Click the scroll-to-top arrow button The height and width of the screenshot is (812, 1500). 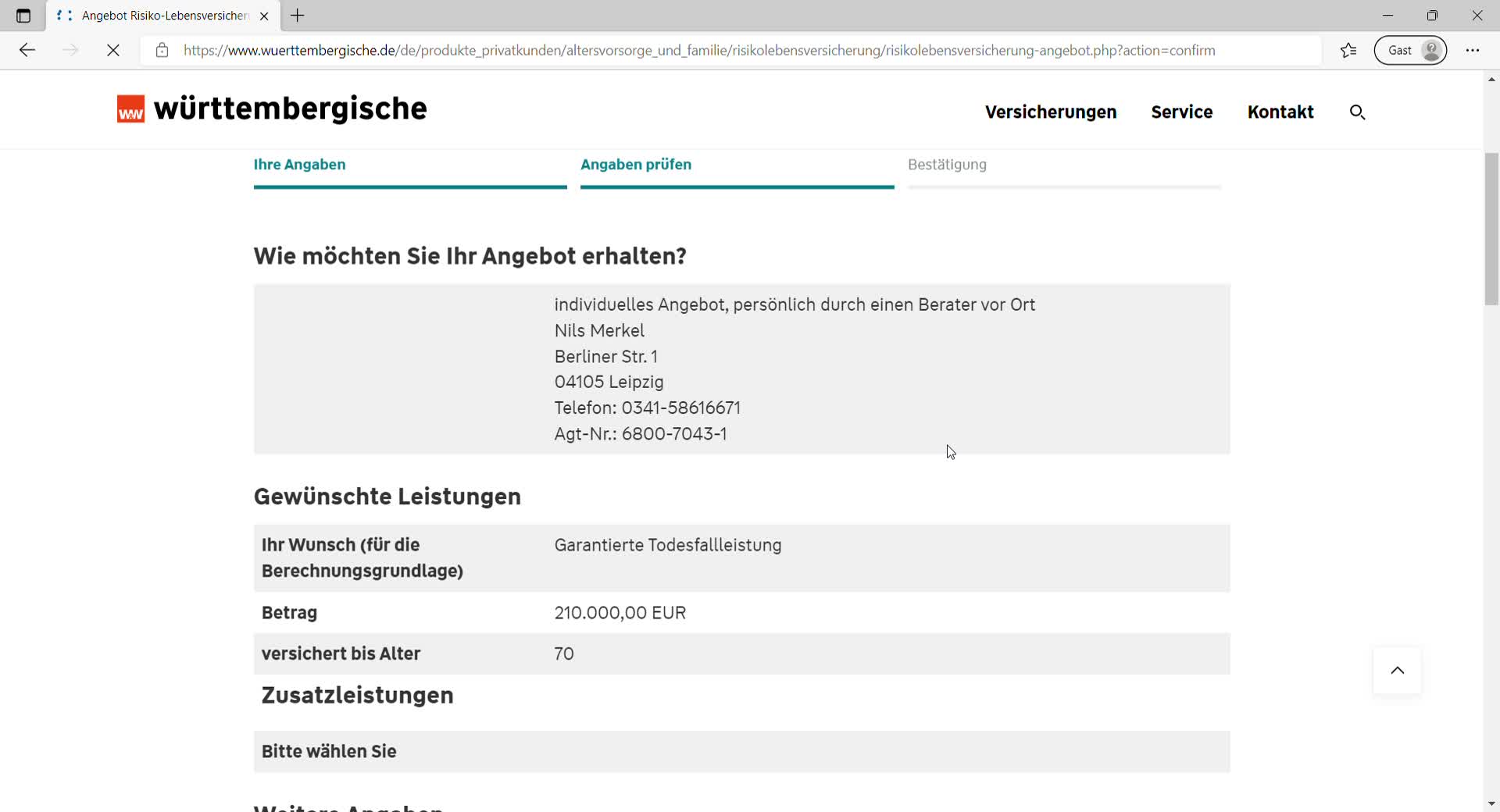click(x=1397, y=671)
